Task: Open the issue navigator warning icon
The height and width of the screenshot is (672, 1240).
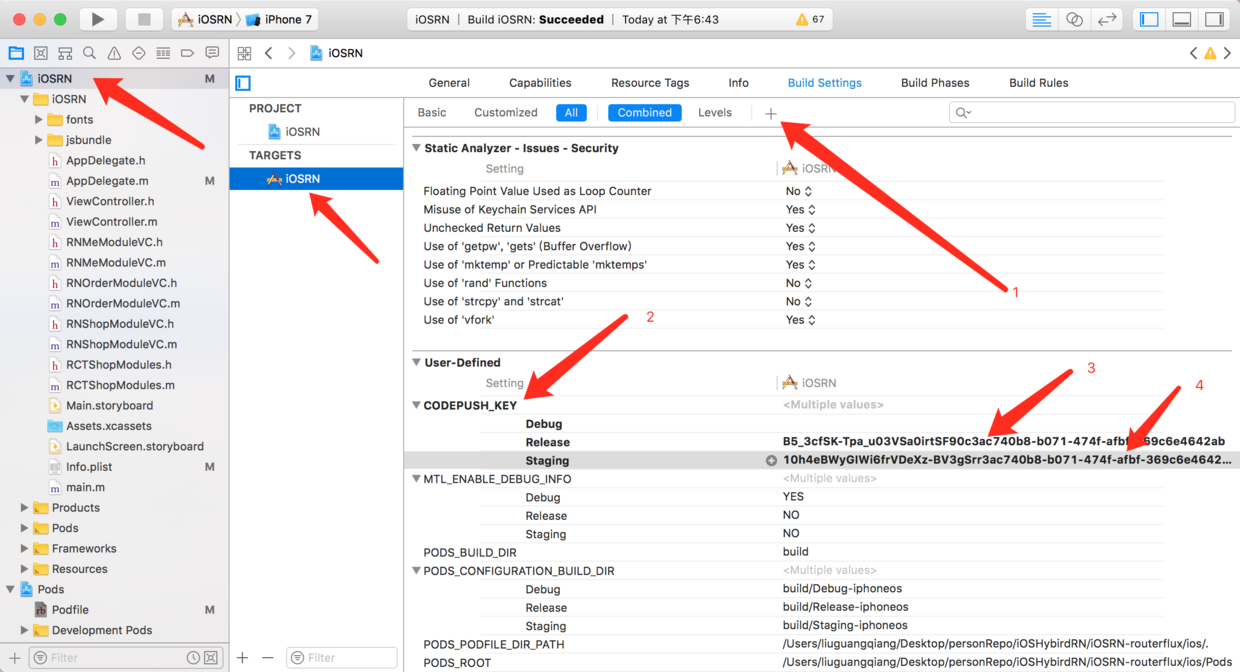Action: click(x=114, y=53)
